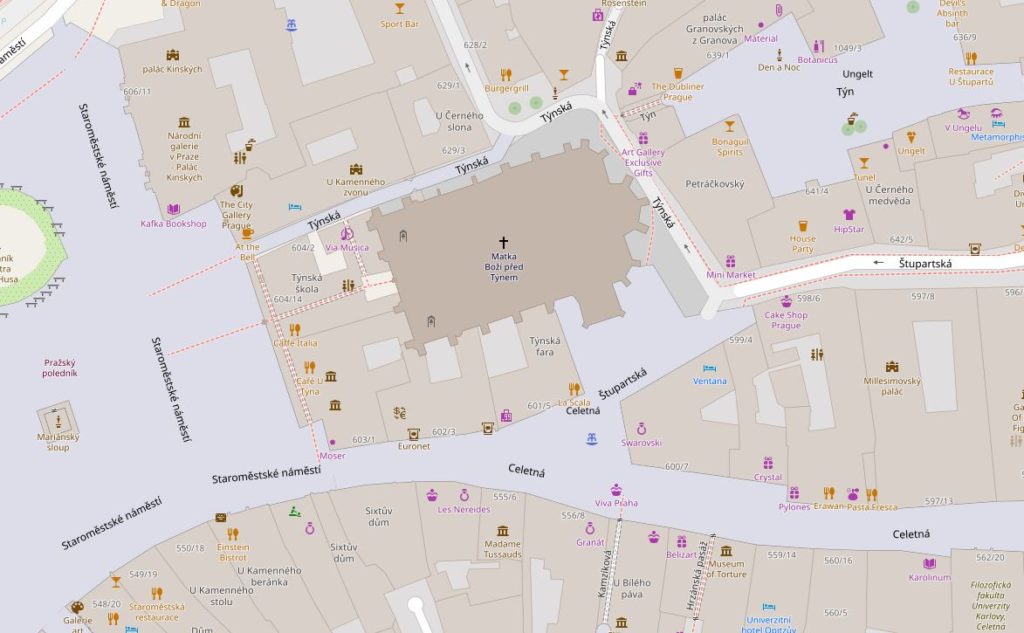Select the Kafka Bookshop book icon

click(174, 209)
